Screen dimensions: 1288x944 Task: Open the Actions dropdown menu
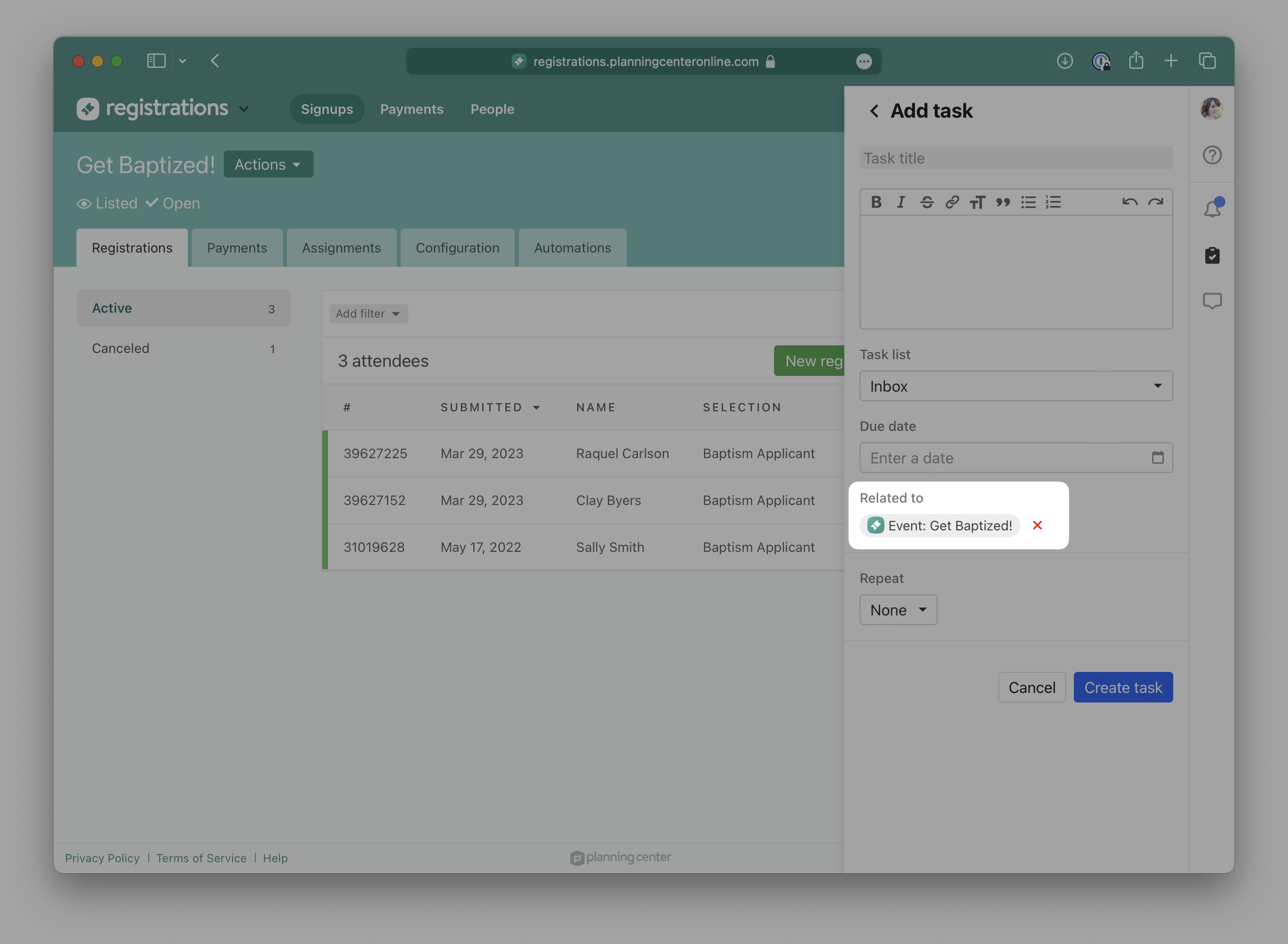[268, 165]
